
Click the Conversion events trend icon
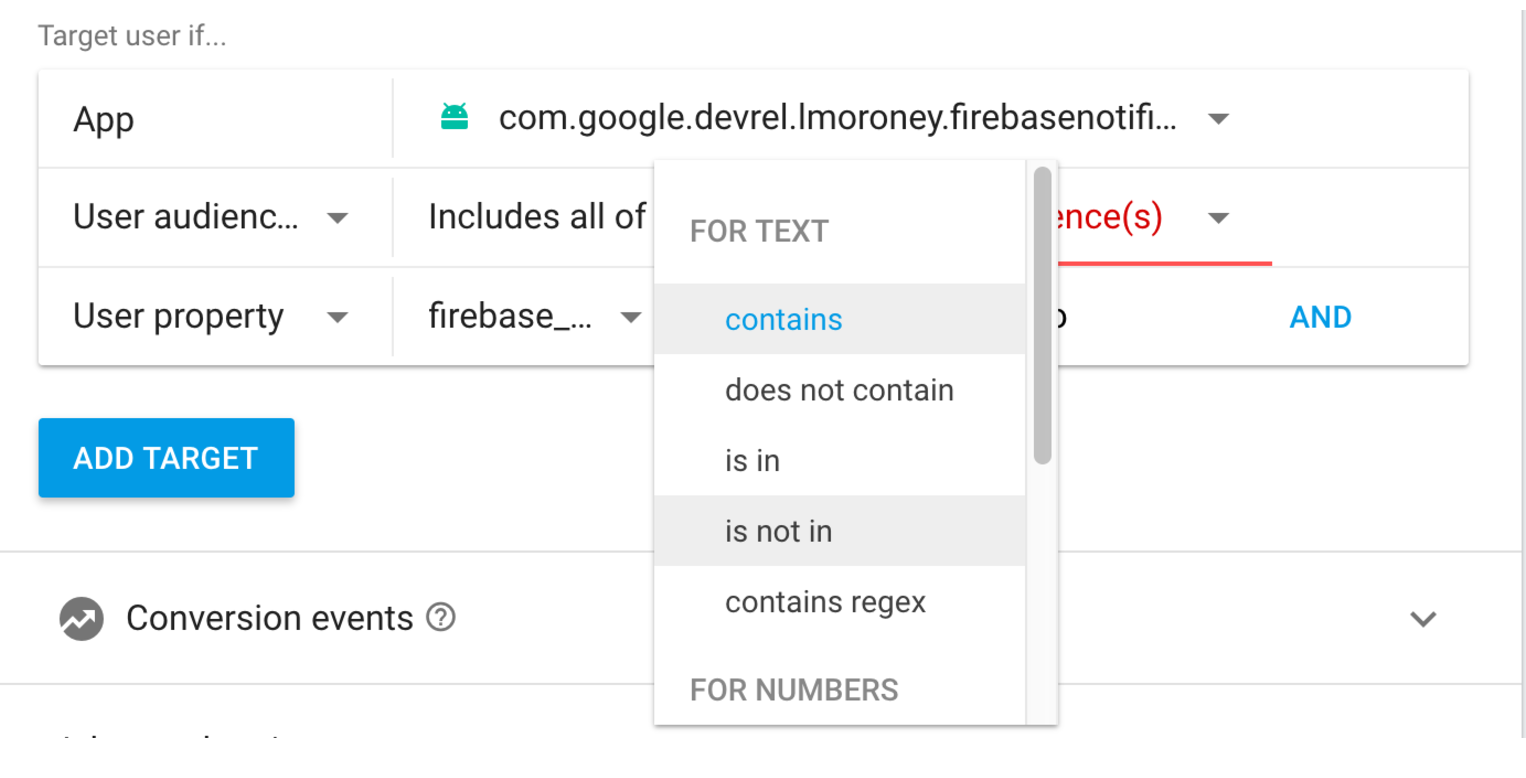click(81, 619)
